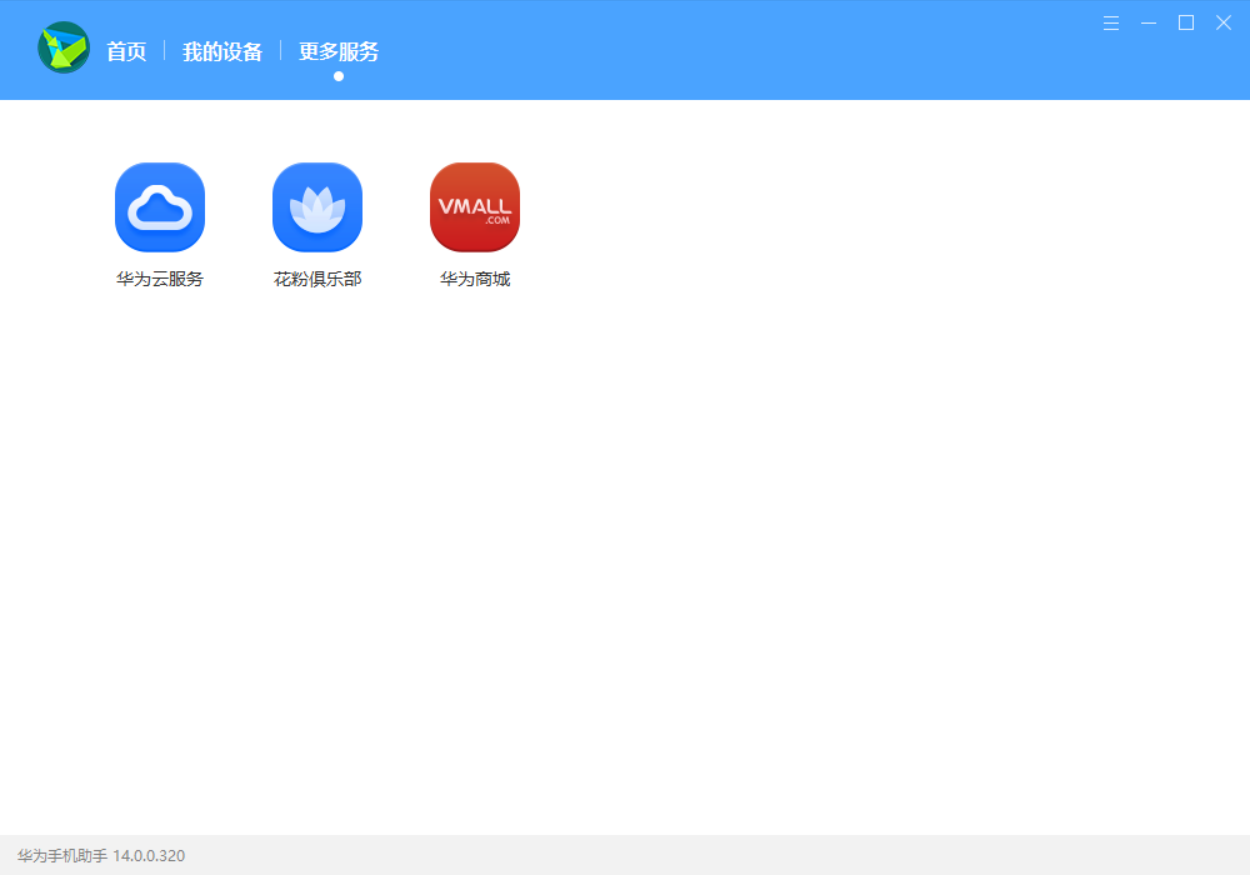Click the 华为云服务 label

(x=160, y=279)
